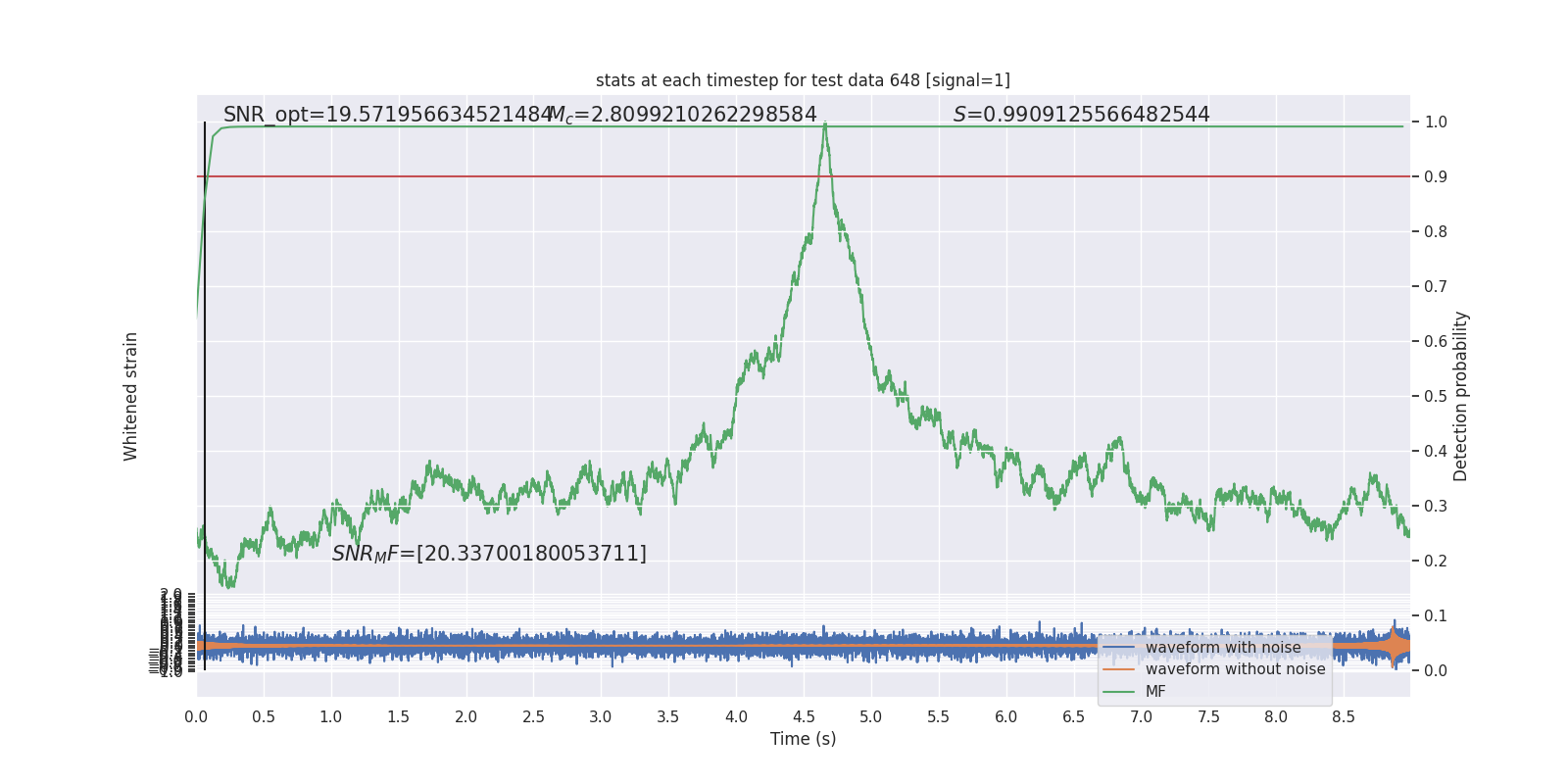Click x-axis tick label 5.0

click(x=871, y=716)
